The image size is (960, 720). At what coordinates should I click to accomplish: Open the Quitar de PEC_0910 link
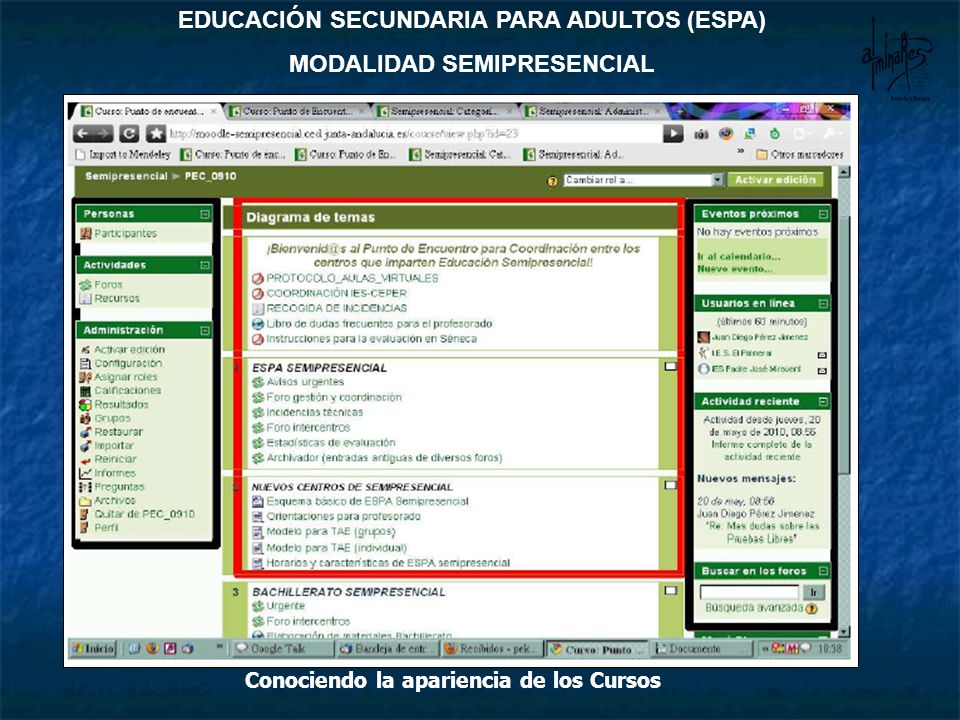pos(144,514)
